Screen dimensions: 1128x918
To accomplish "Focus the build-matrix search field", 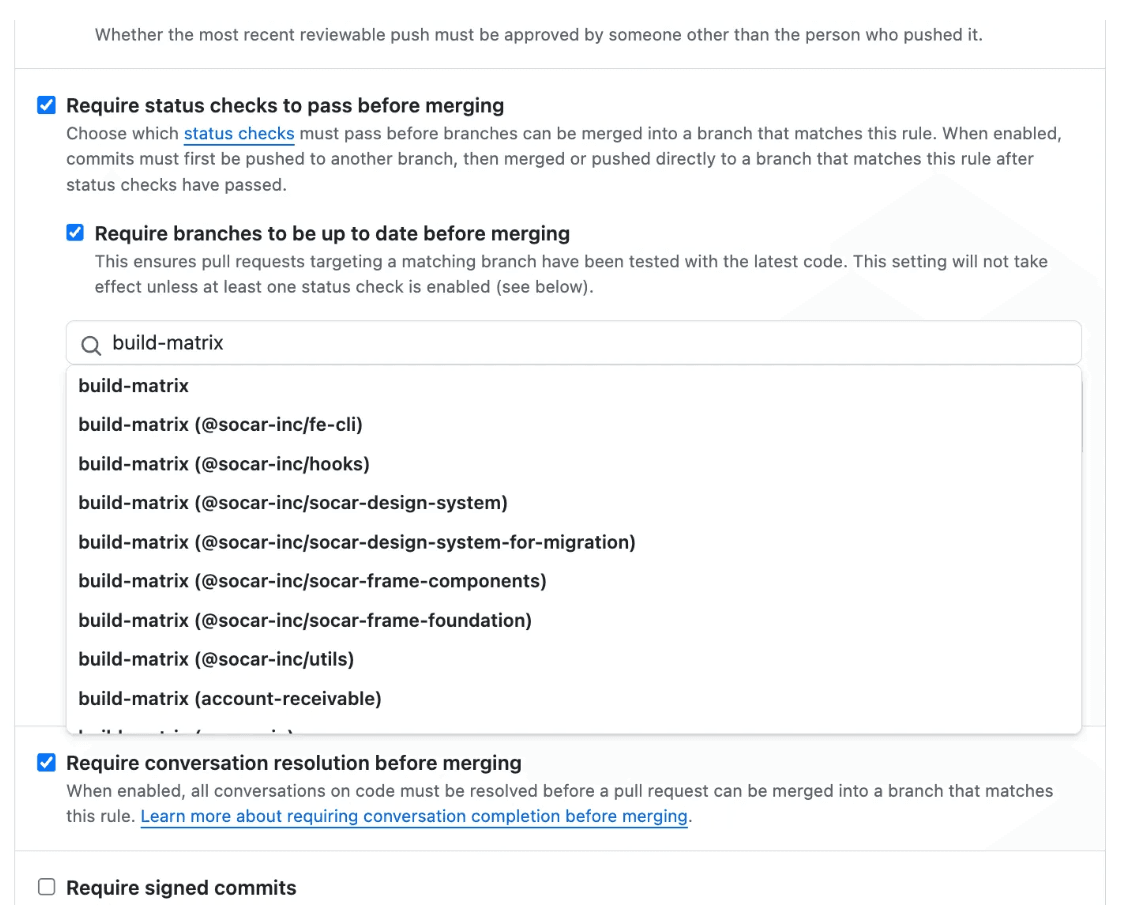I will point(573,342).
